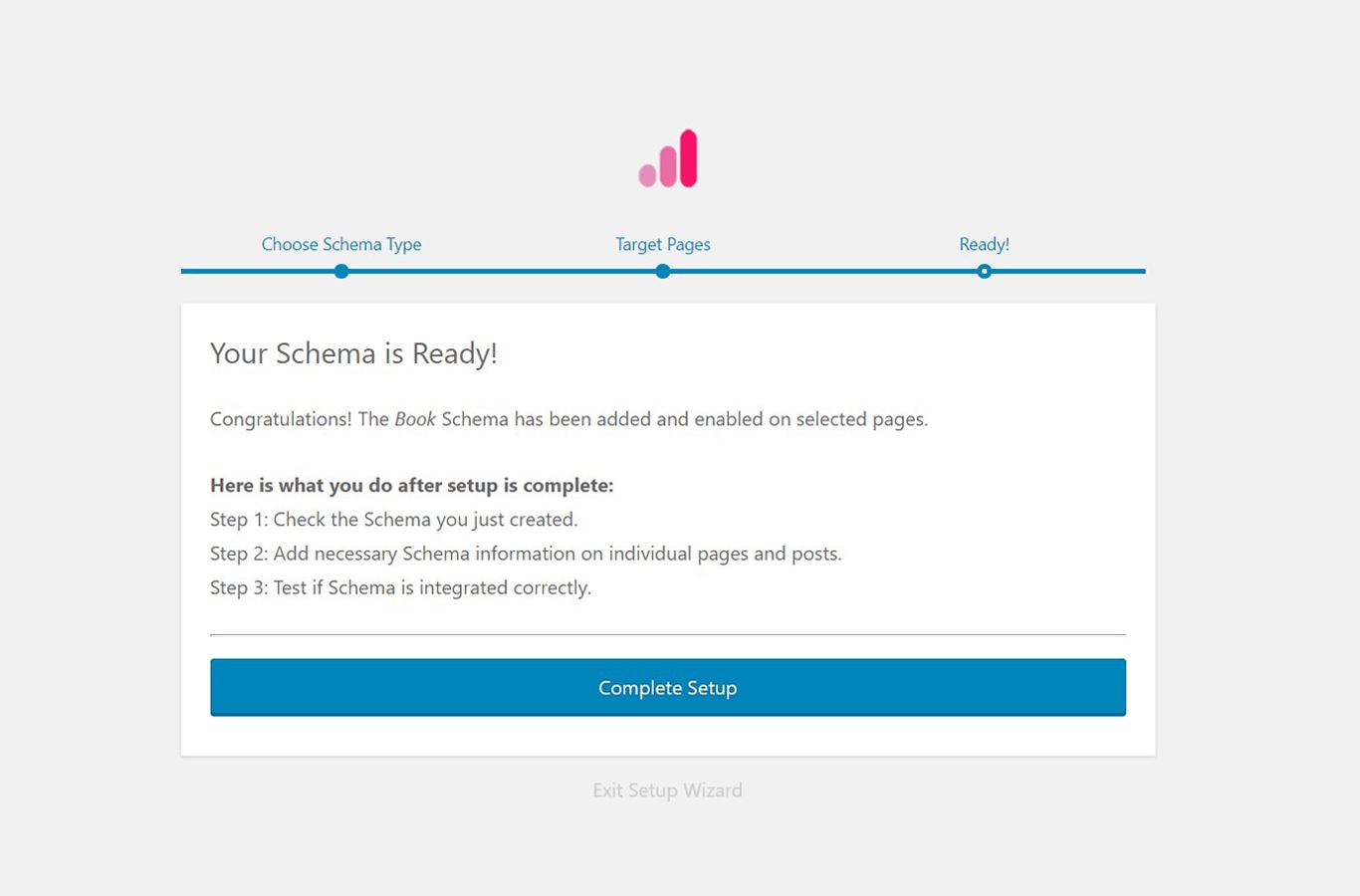
Task: Expand the Step 3 instruction line
Action: 400,587
